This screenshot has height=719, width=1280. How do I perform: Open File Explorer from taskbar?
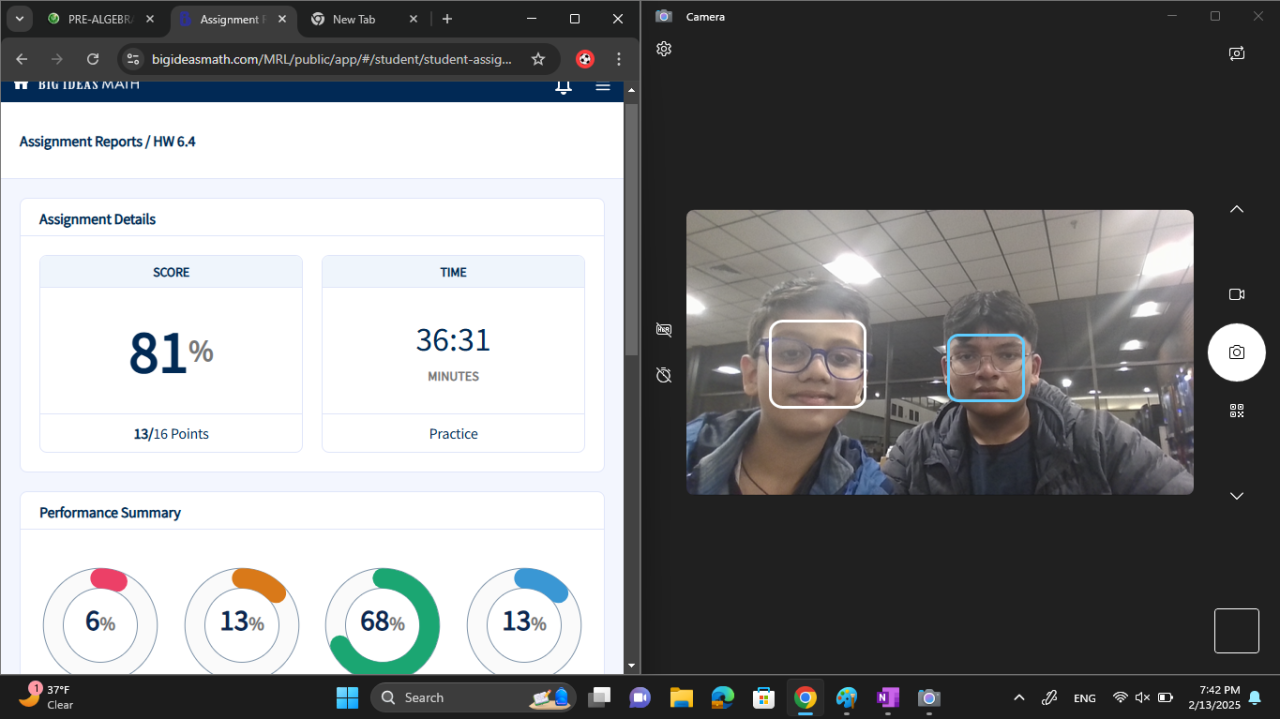(x=681, y=697)
